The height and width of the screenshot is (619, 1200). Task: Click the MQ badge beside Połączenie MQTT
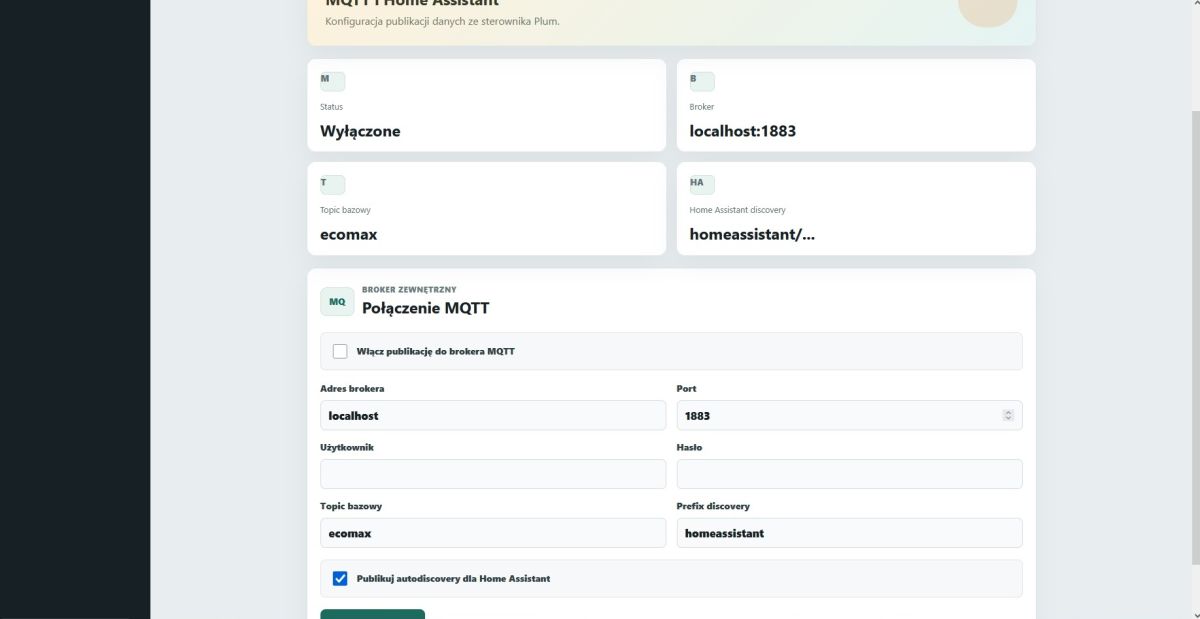337,301
